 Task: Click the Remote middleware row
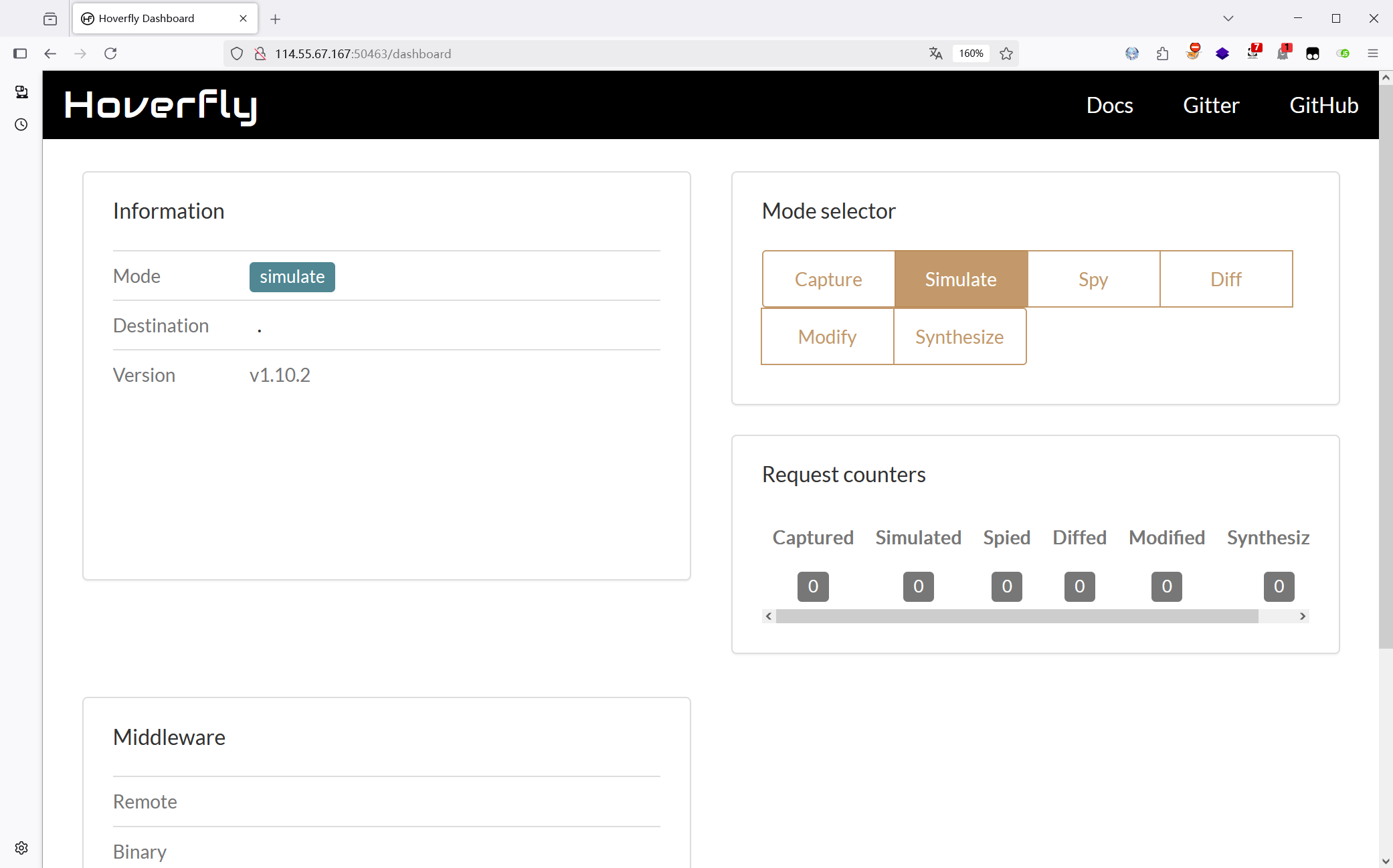coord(387,802)
